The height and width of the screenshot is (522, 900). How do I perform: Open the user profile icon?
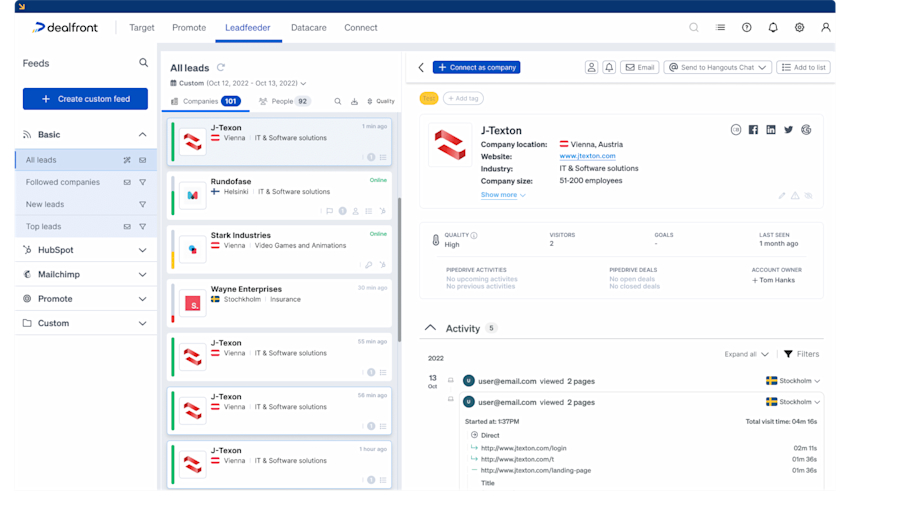click(825, 28)
